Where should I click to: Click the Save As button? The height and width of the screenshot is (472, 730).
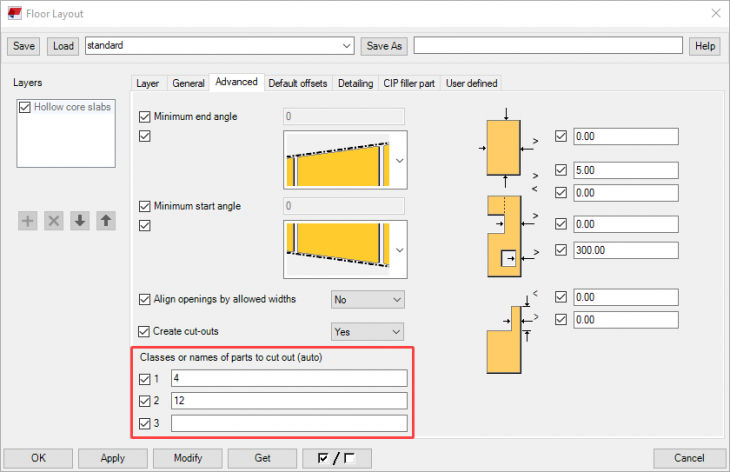click(x=384, y=46)
